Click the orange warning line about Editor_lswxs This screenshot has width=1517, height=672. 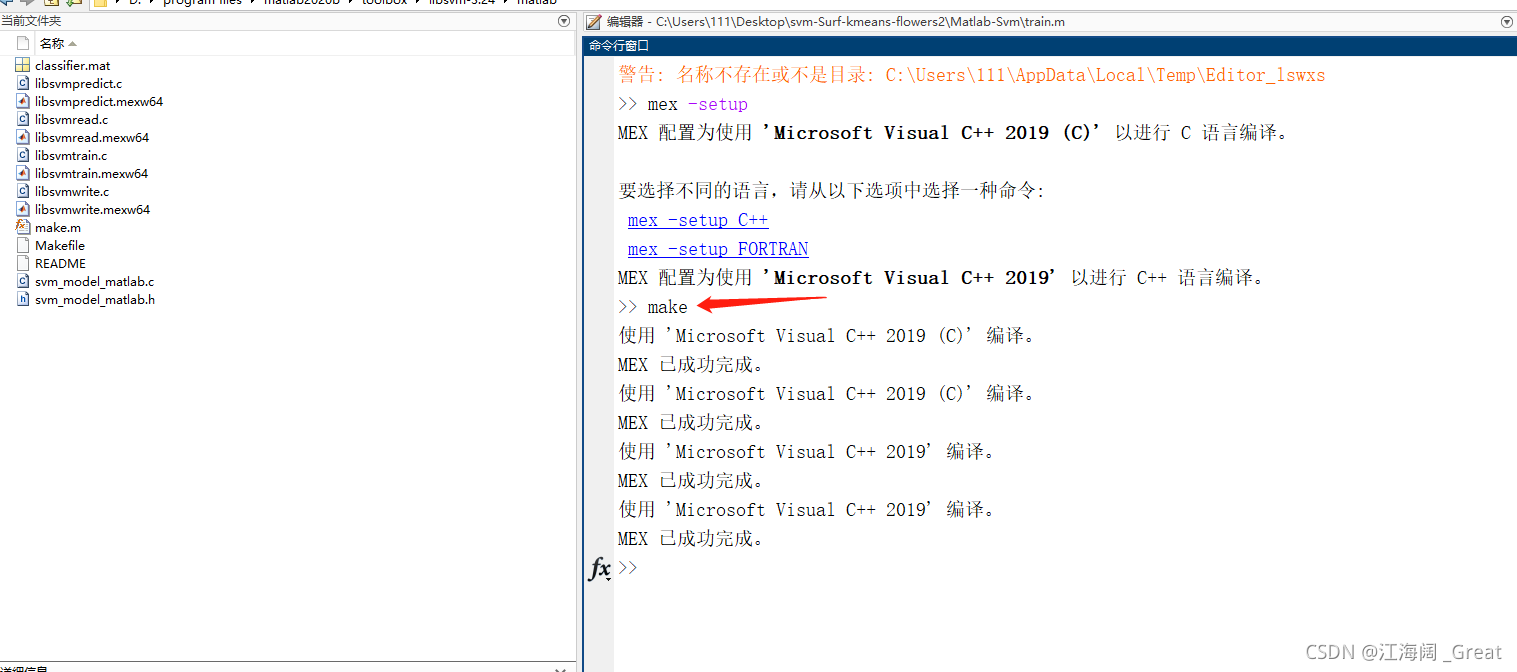(972, 75)
